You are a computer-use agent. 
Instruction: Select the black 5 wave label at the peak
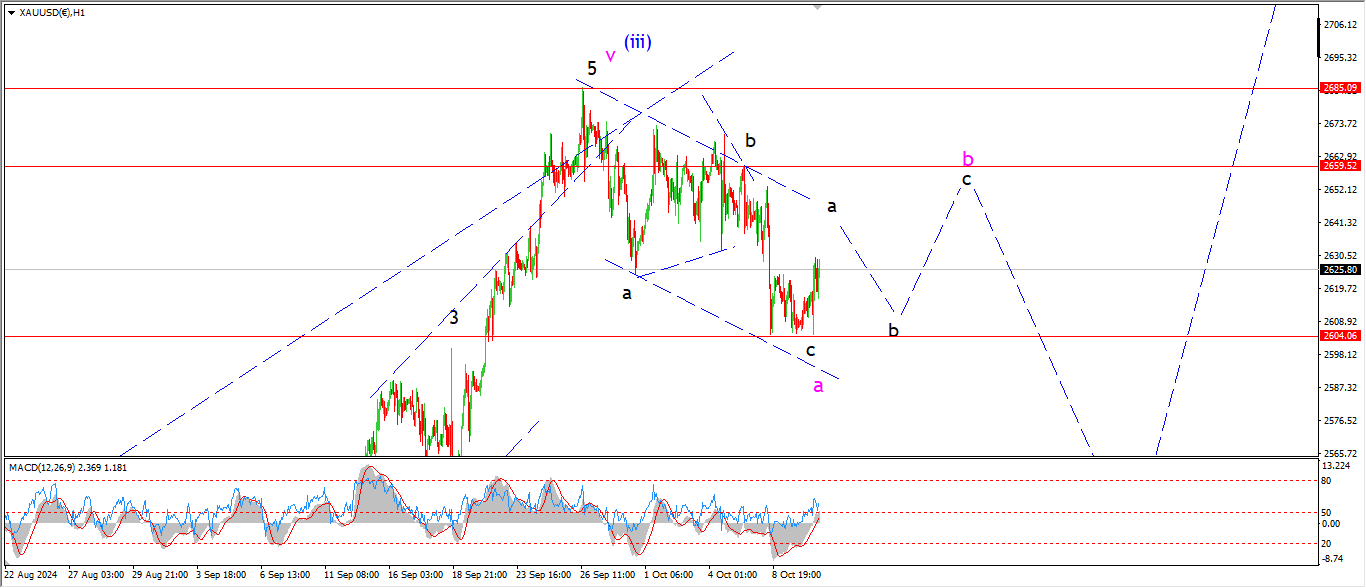tap(592, 69)
